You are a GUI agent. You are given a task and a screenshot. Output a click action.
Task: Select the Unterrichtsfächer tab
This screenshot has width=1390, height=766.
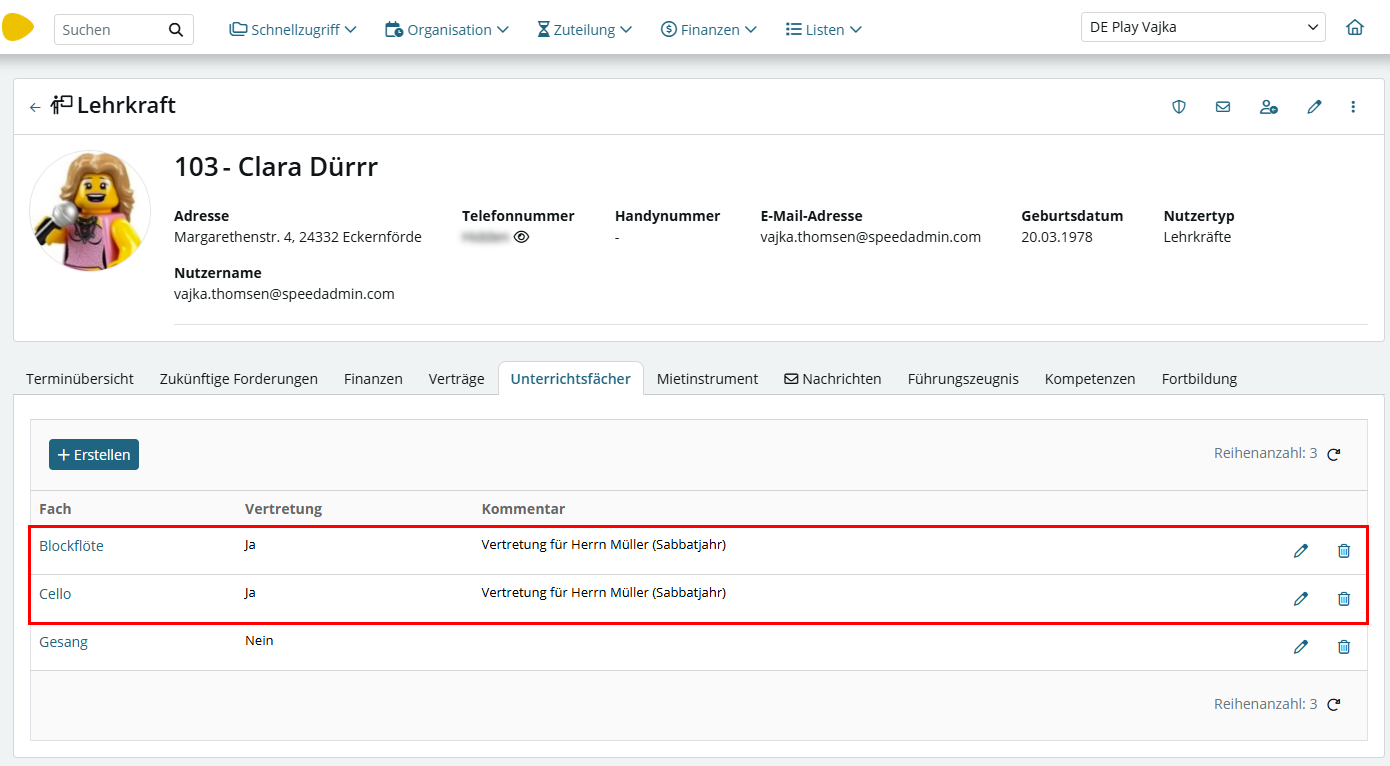571,379
